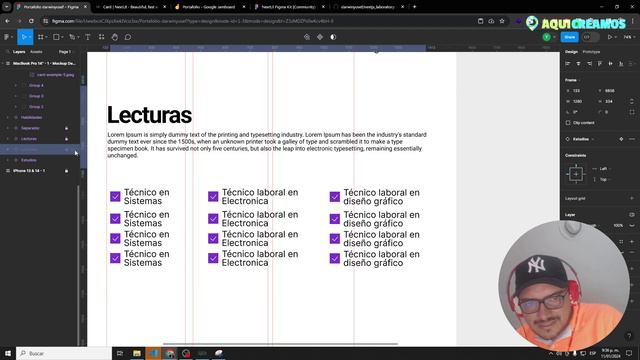Click the Lecturas heading on canvas
Viewport: 640px width, 360px height.
(x=149, y=115)
